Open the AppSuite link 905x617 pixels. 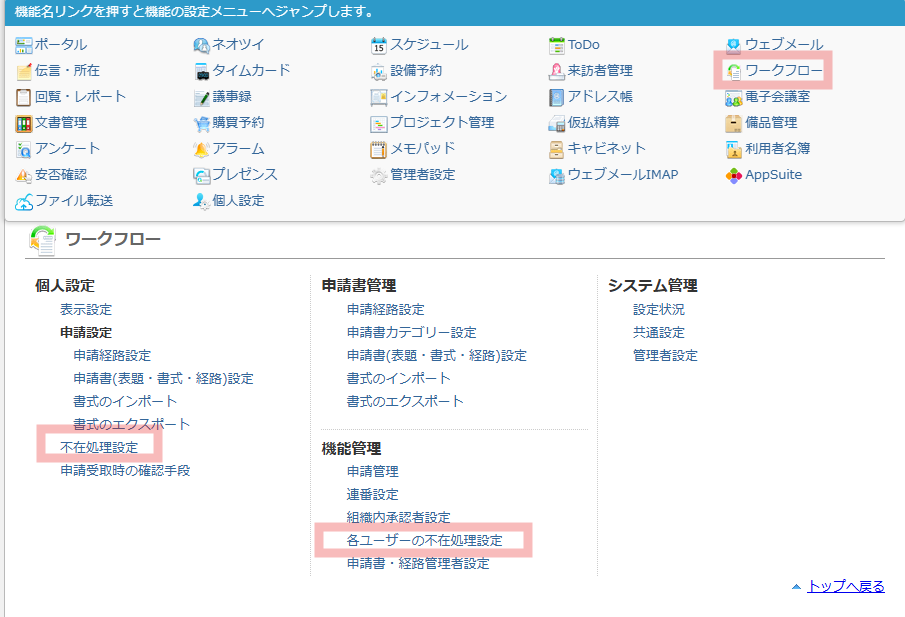point(773,174)
